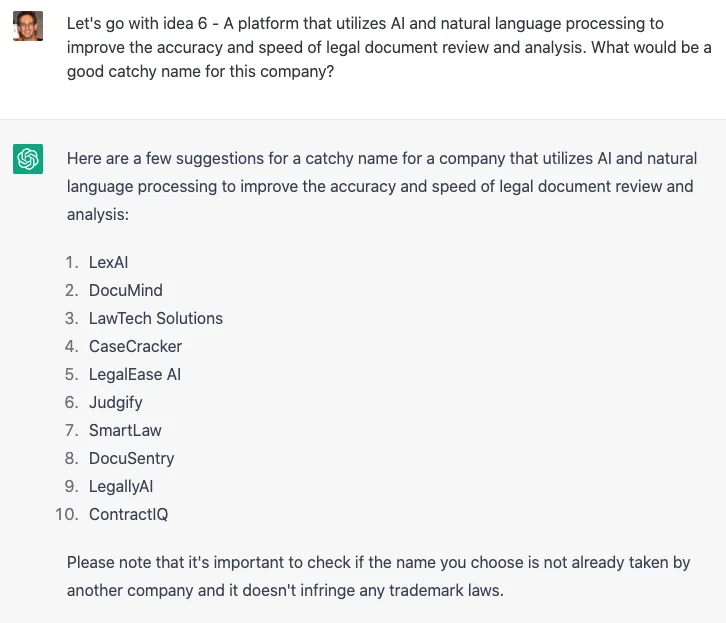Click "Here are a few suggestions" intro text
This screenshot has height=623, width=726.
click(x=160, y=158)
